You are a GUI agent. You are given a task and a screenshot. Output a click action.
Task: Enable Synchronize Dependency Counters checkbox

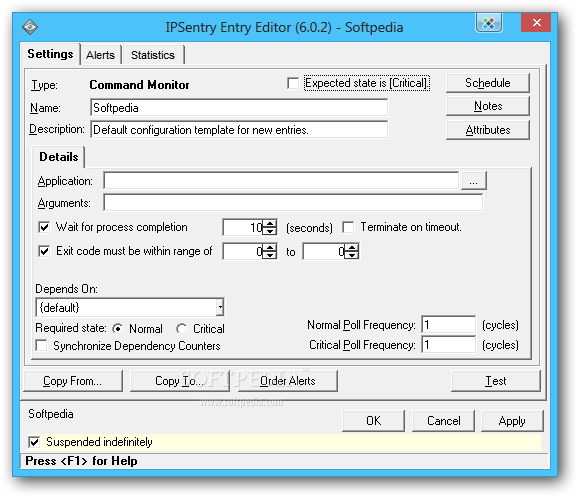pyautogui.click(x=41, y=346)
